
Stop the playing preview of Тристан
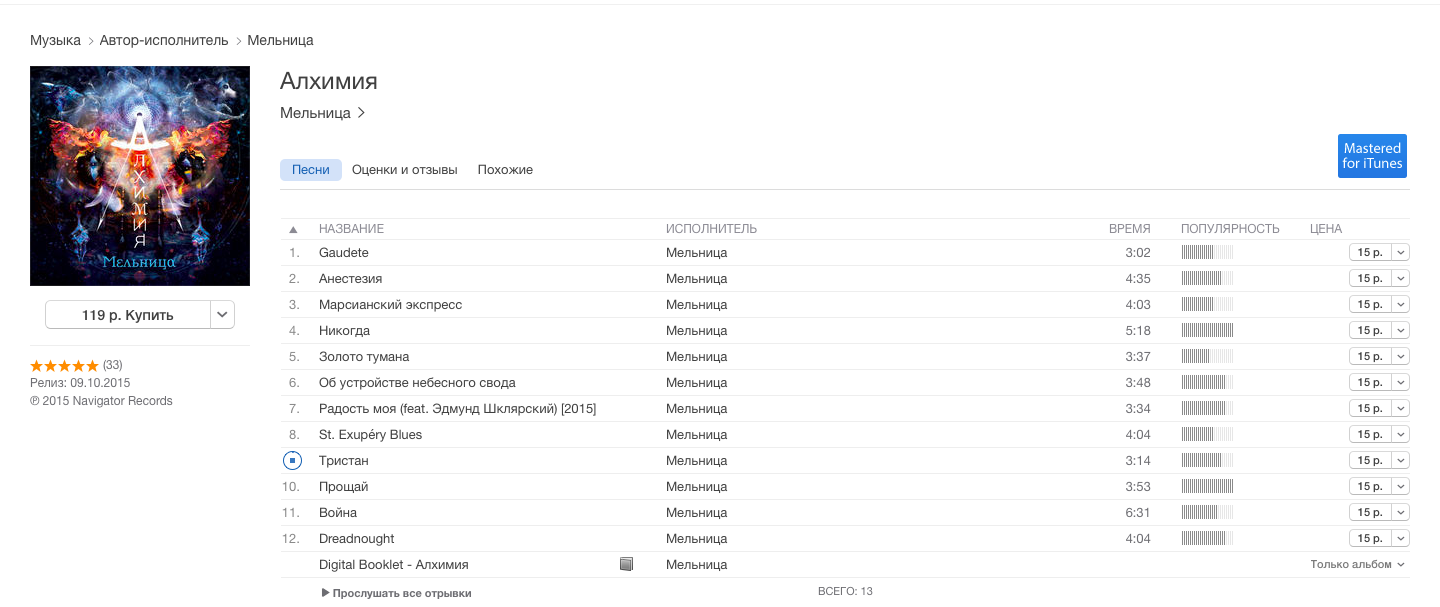[x=292, y=460]
